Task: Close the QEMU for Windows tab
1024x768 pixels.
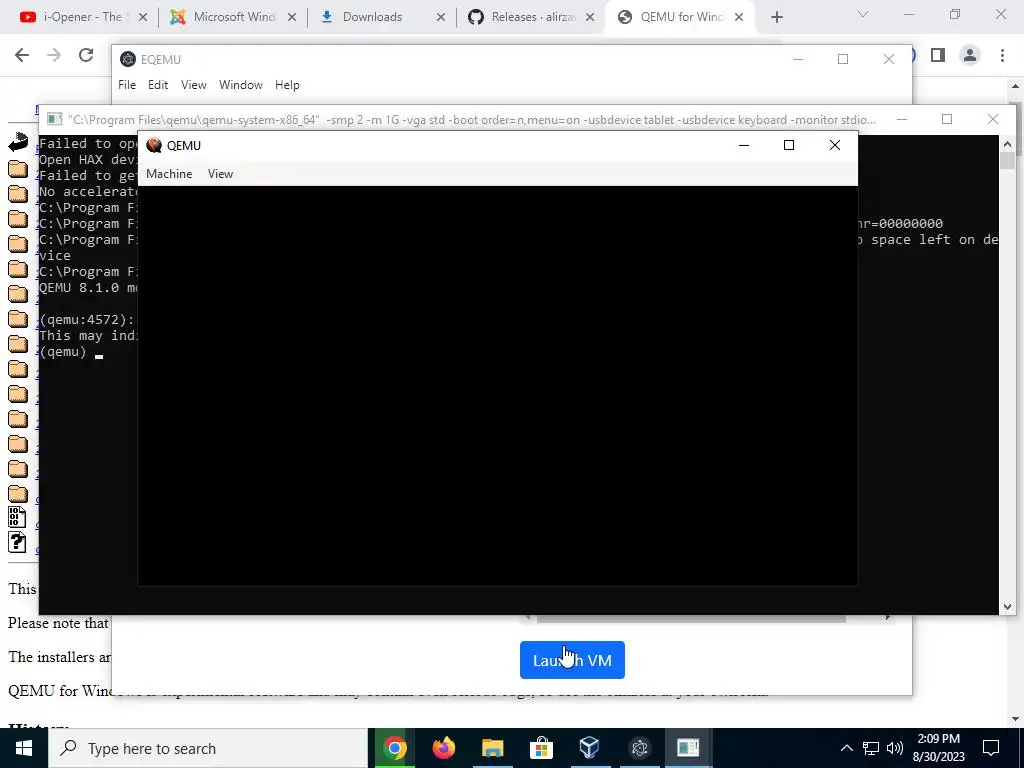Action: point(739,18)
